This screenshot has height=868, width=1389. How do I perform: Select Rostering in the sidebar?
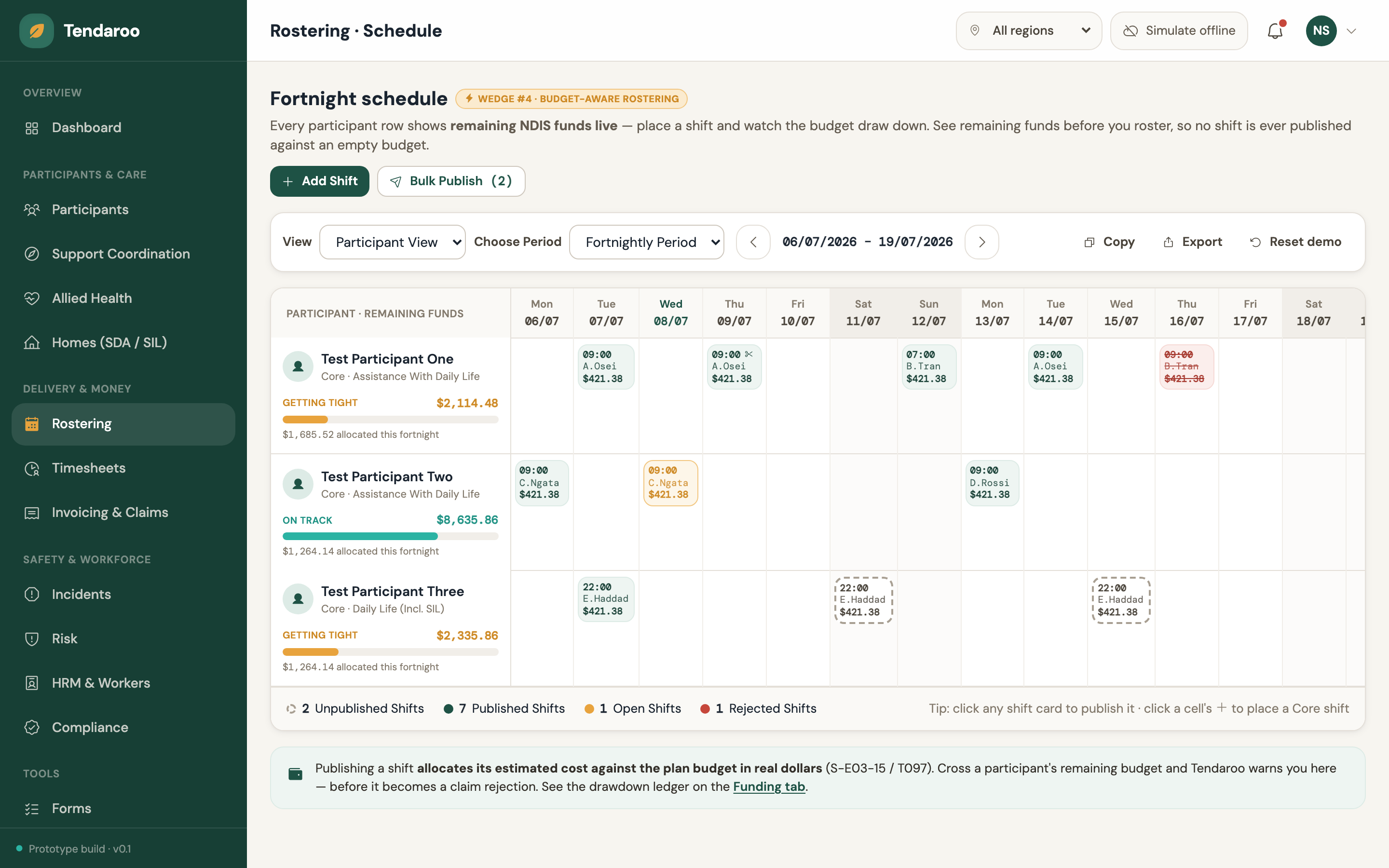(x=123, y=424)
